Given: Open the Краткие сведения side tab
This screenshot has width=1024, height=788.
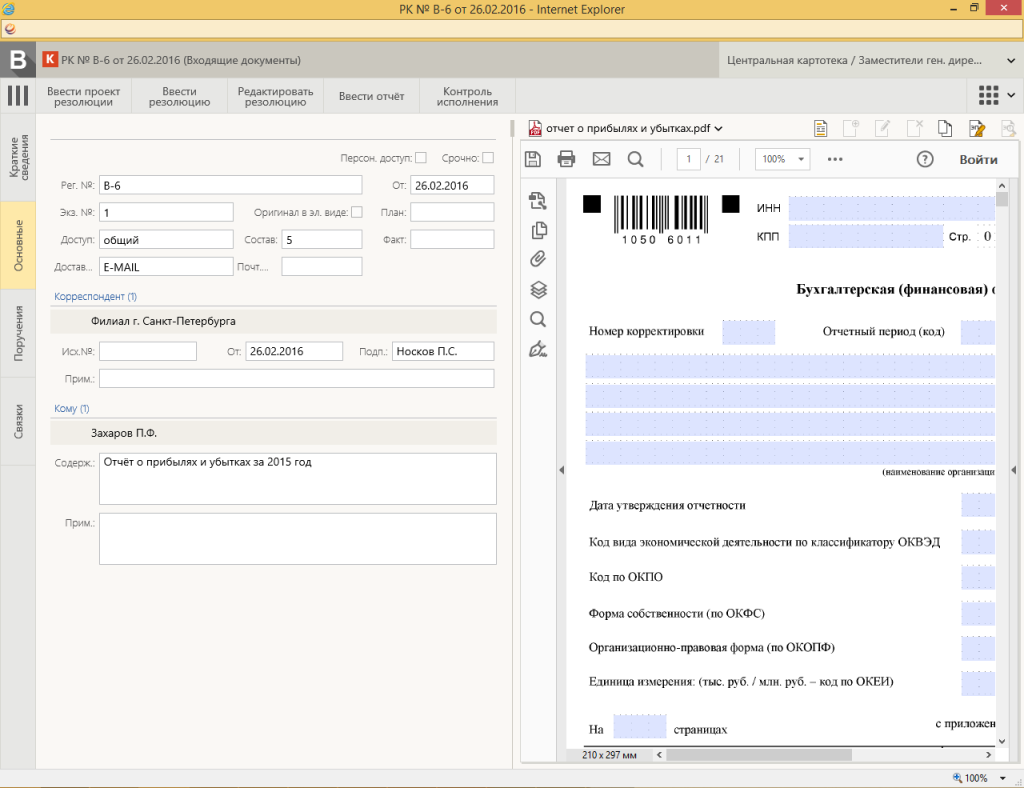Looking at the screenshot, I should click(x=18, y=157).
